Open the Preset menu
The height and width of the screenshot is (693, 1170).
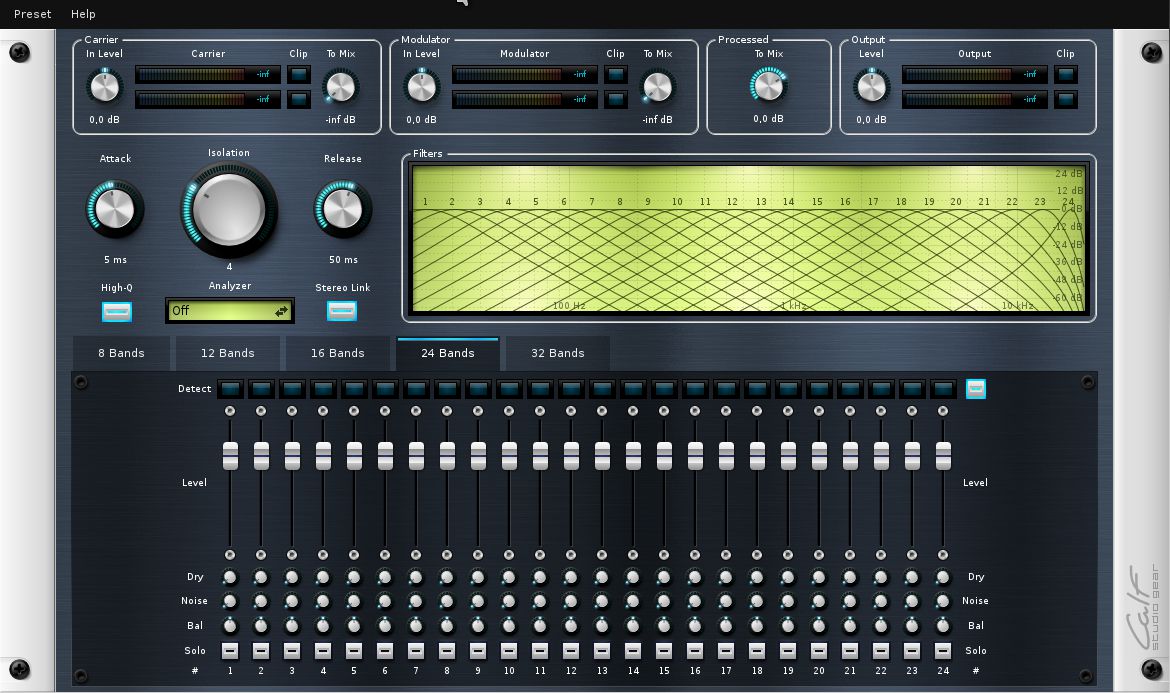click(x=32, y=14)
